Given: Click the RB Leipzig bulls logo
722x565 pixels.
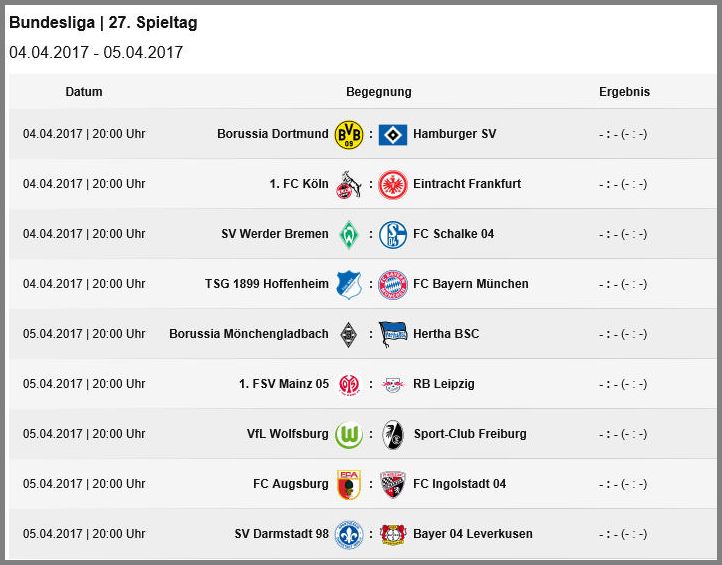Looking at the screenshot, I should click(x=393, y=384).
